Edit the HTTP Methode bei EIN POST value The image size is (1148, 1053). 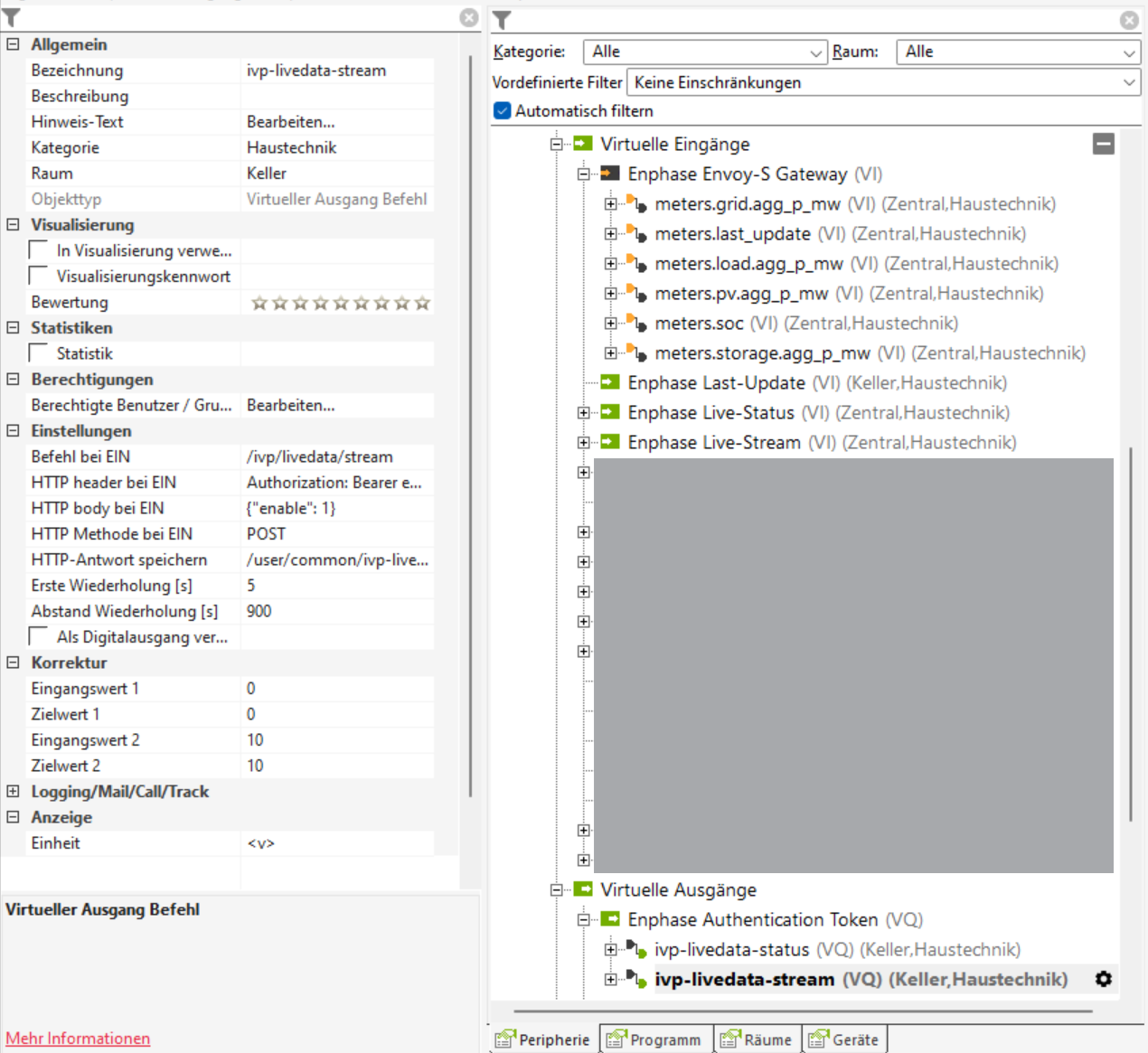click(337, 533)
